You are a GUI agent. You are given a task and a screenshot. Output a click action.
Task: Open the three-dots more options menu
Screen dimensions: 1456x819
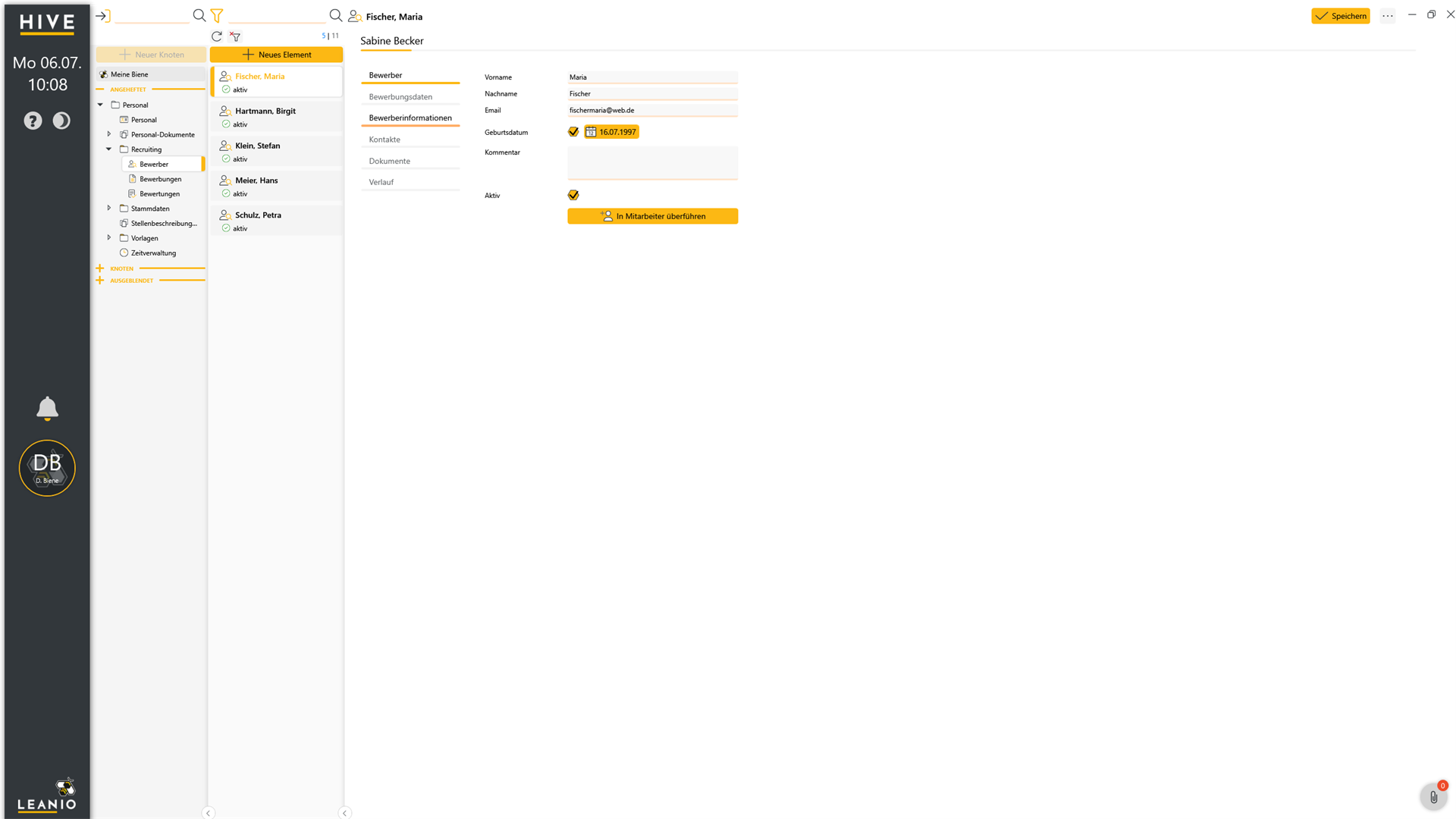(x=1388, y=16)
